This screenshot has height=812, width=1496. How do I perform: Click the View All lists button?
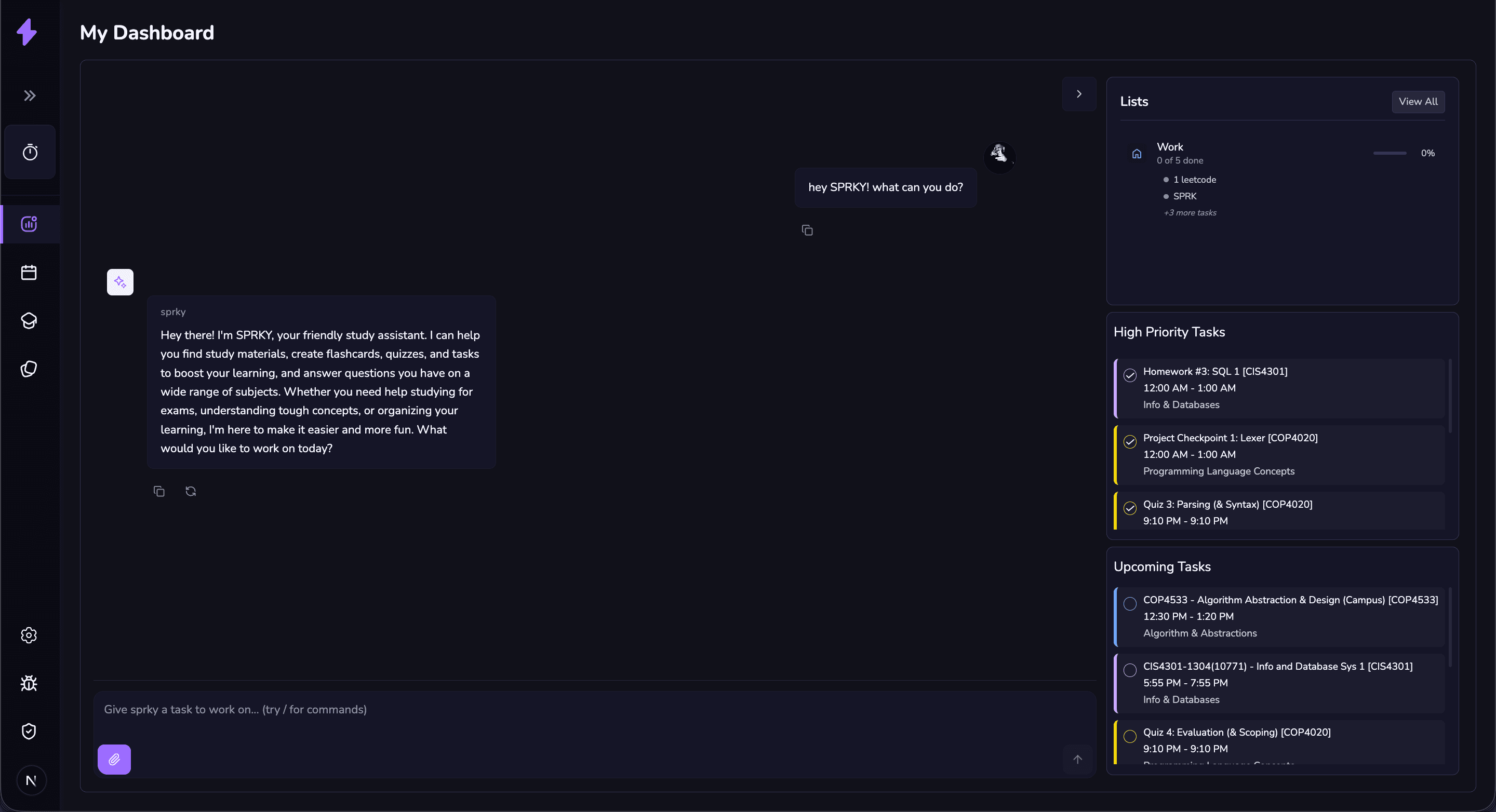point(1418,102)
